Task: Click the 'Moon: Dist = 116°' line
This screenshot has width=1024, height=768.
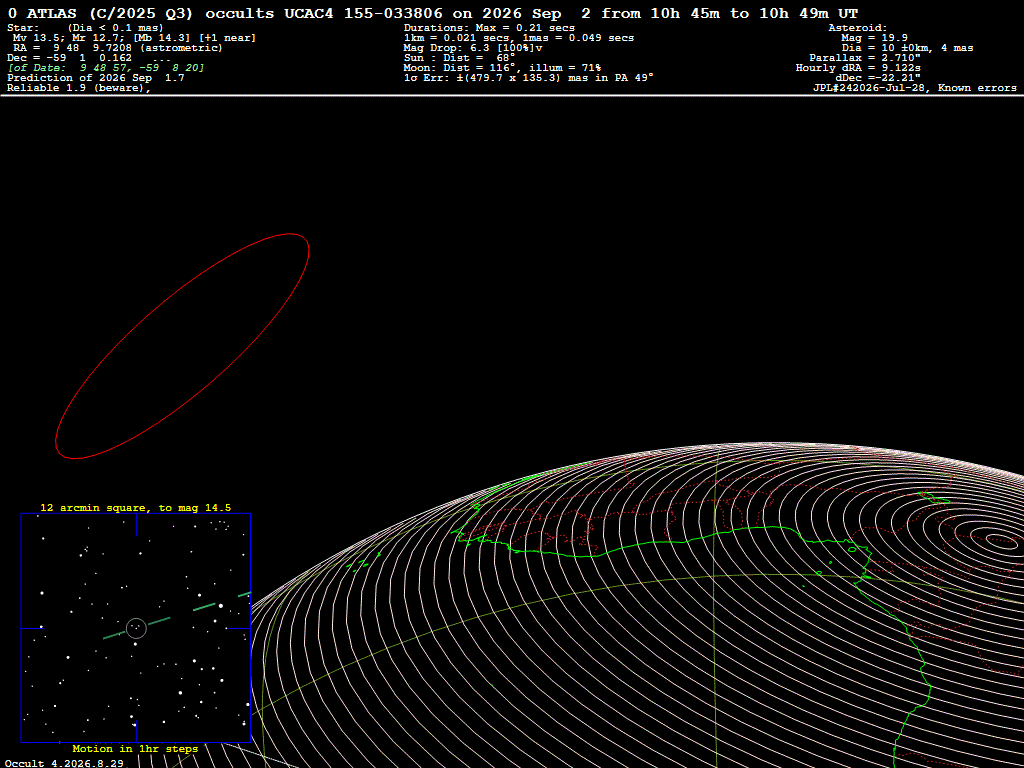Action: tap(502, 68)
